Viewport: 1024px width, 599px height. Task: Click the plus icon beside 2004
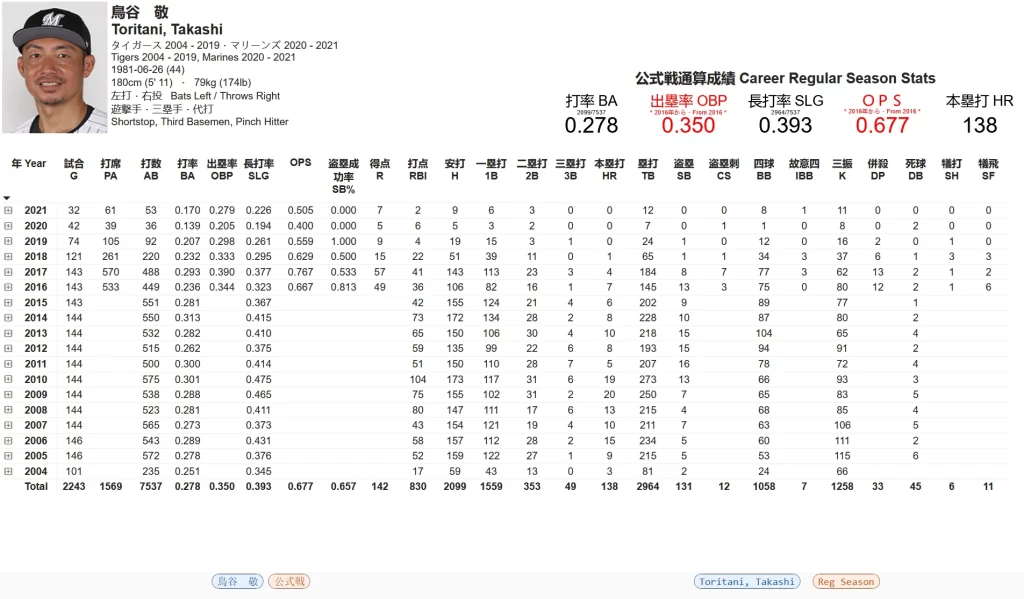[8, 471]
